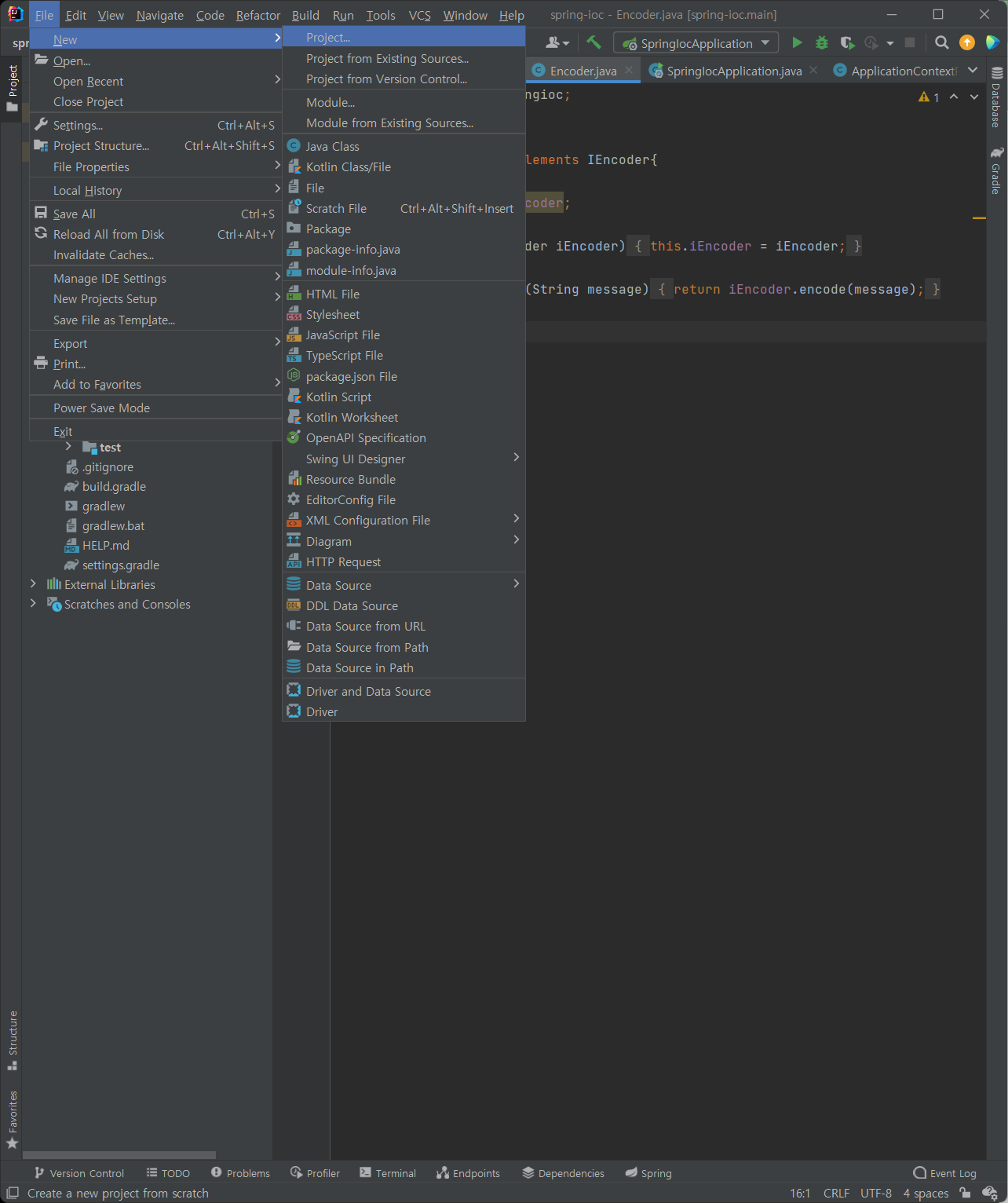Open the Refactor menu
This screenshot has height=1203, width=1008.
(258, 15)
